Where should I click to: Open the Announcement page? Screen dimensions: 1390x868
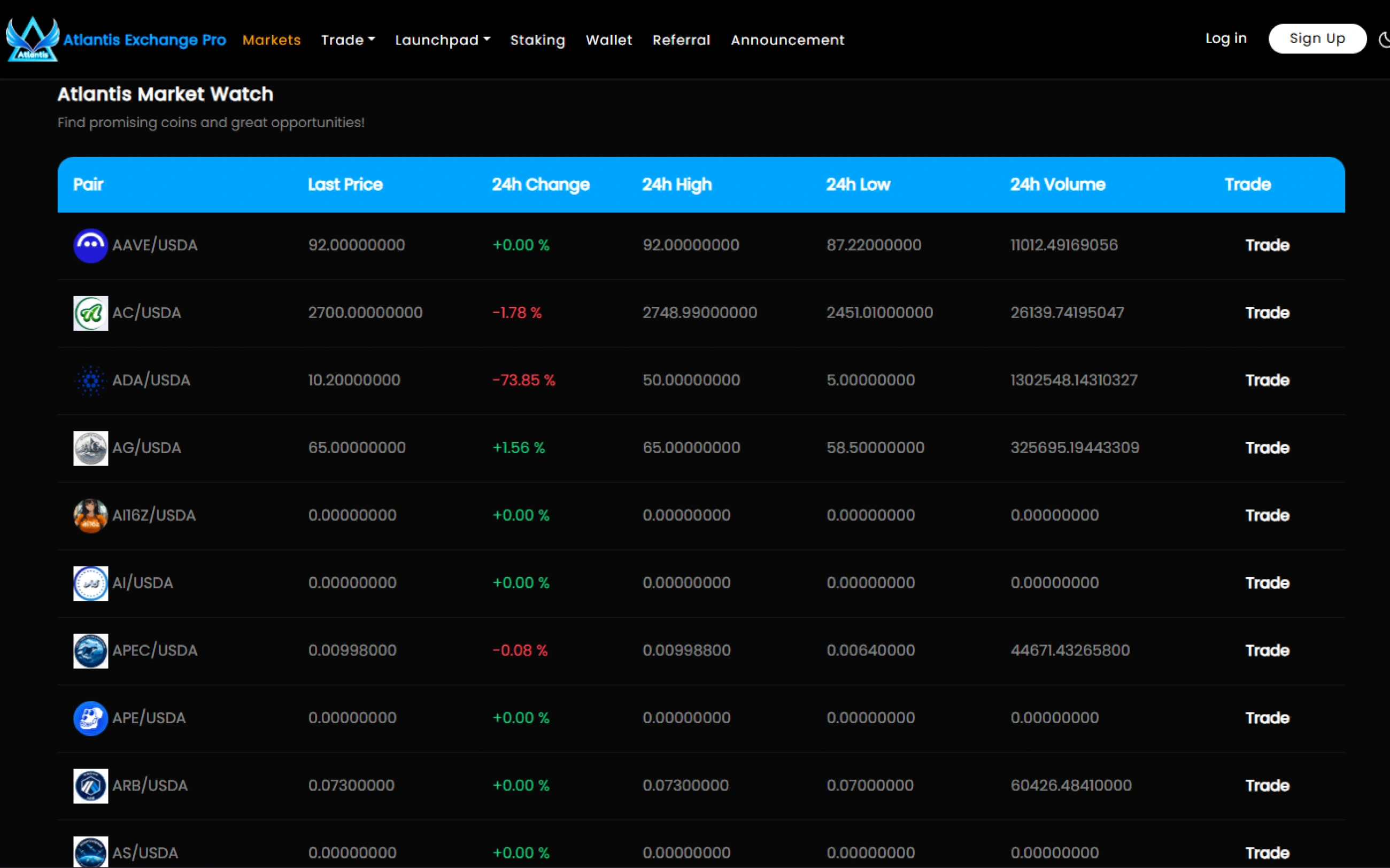pyautogui.click(x=787, y=40)
